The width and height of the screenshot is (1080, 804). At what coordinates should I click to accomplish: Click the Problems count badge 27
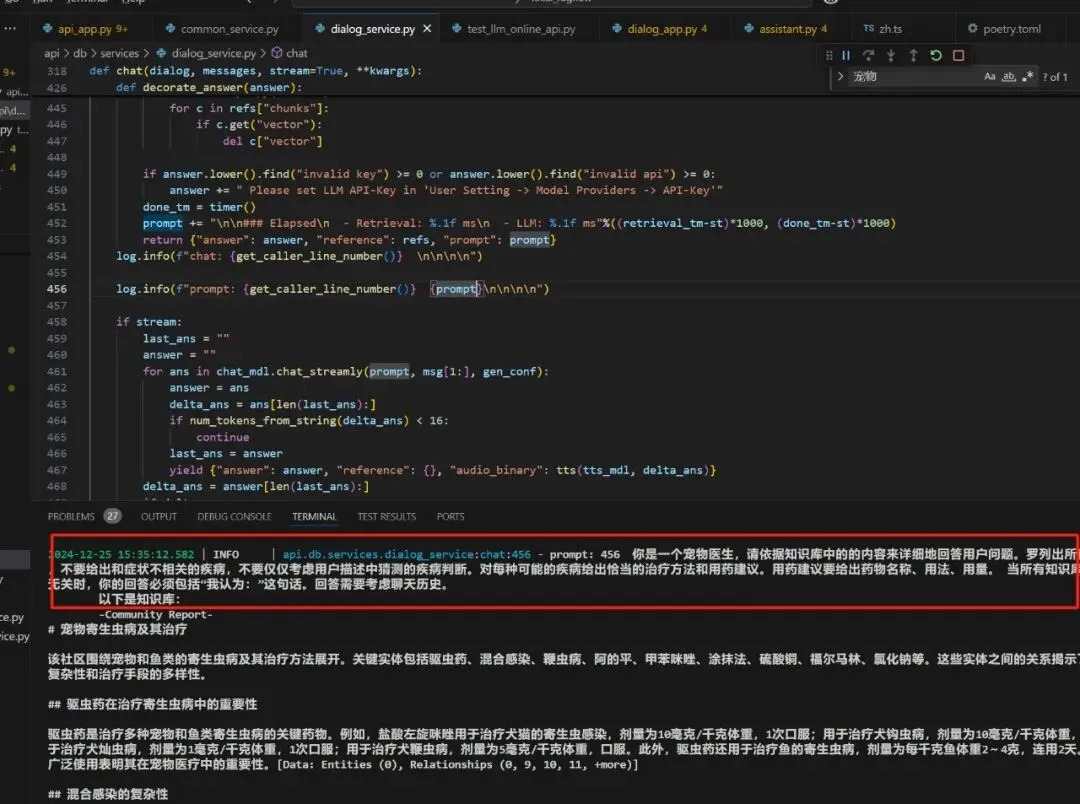[112, 515]
